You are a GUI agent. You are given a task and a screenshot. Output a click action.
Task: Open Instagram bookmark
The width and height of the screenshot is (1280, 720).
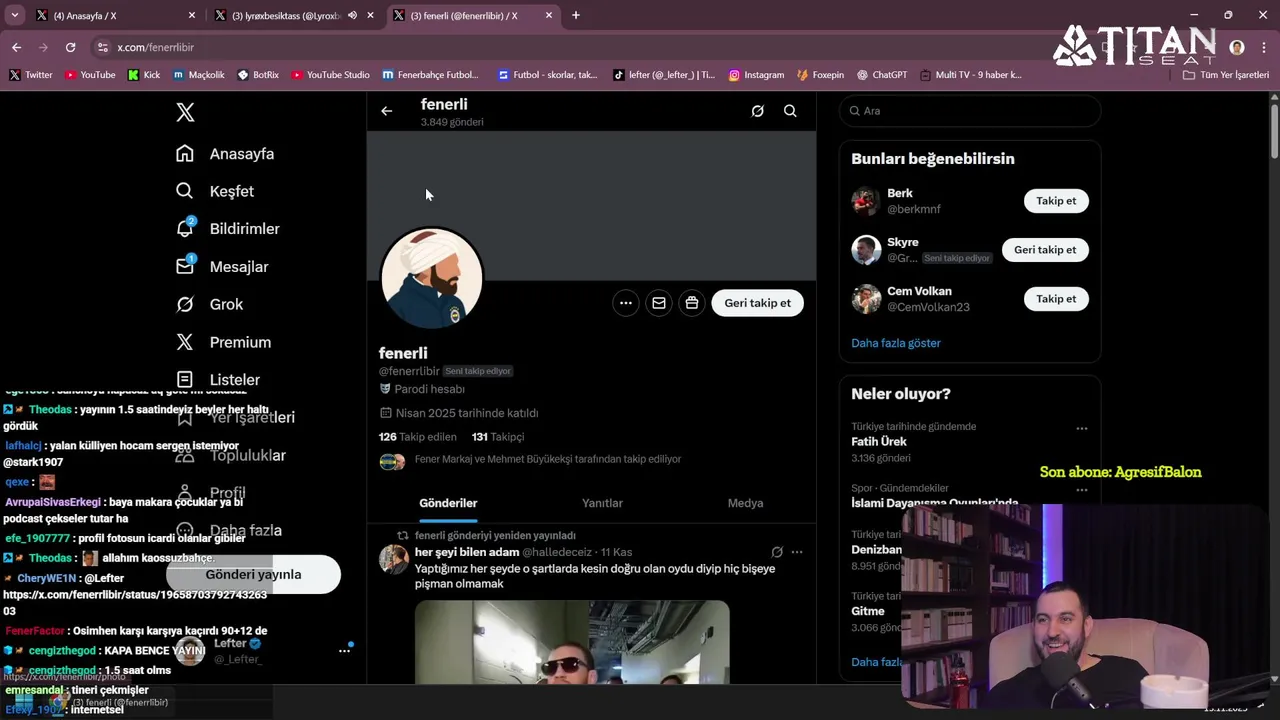pyautogui.click(x=756, y=75)
